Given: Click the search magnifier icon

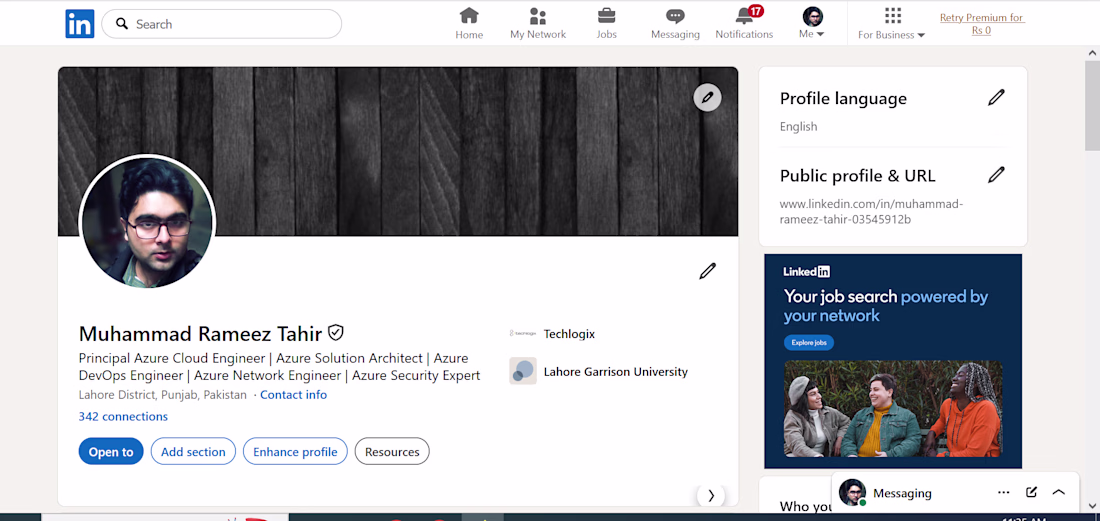Looking at the screenshot, I should click(122, 24).
